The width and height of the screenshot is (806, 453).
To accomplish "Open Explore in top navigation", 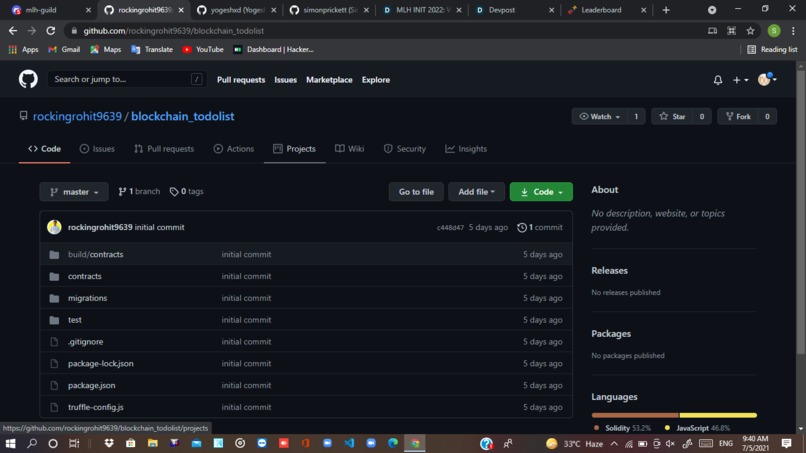I will click(x=376, y=80).
